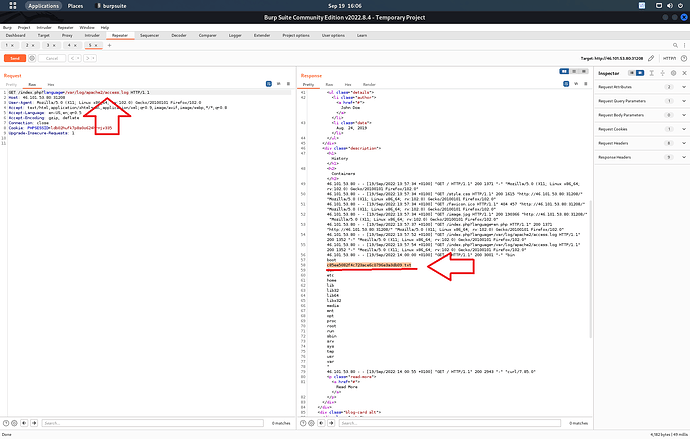
Task: Click the response pane vertical scrollbar
Action: 591,269
